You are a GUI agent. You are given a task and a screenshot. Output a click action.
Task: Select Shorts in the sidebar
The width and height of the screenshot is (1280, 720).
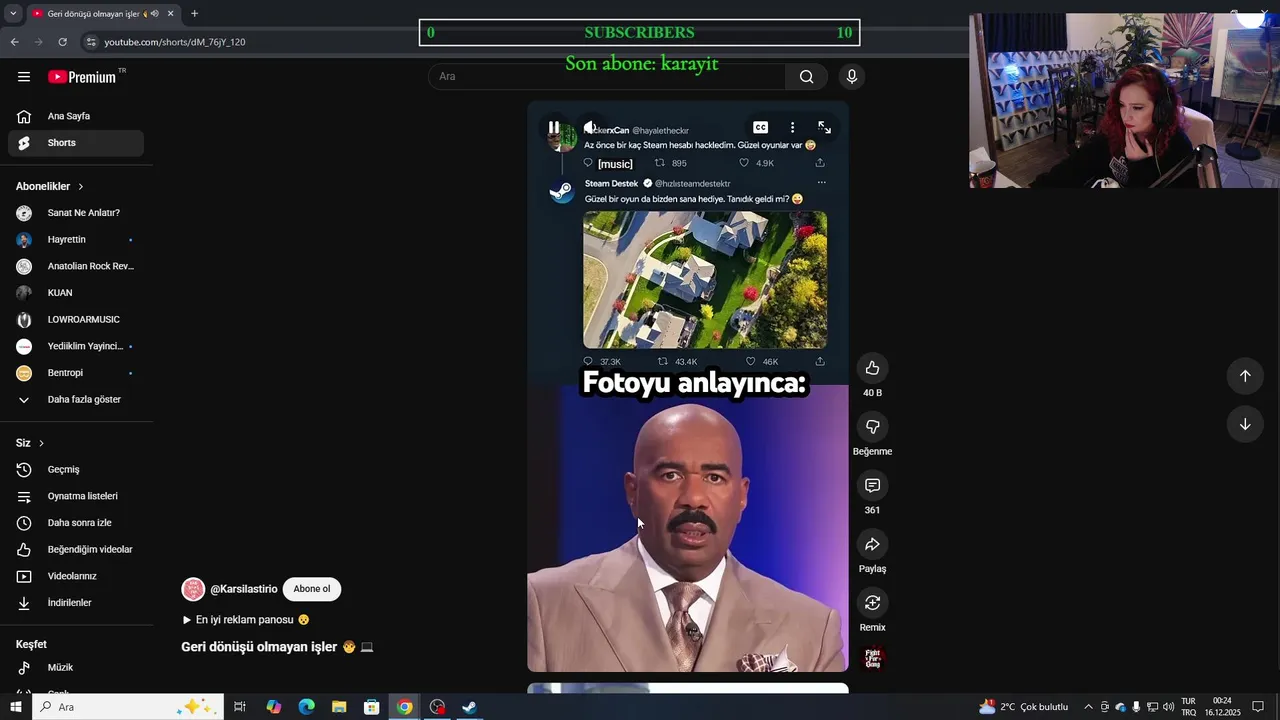(x=76, y=143)
